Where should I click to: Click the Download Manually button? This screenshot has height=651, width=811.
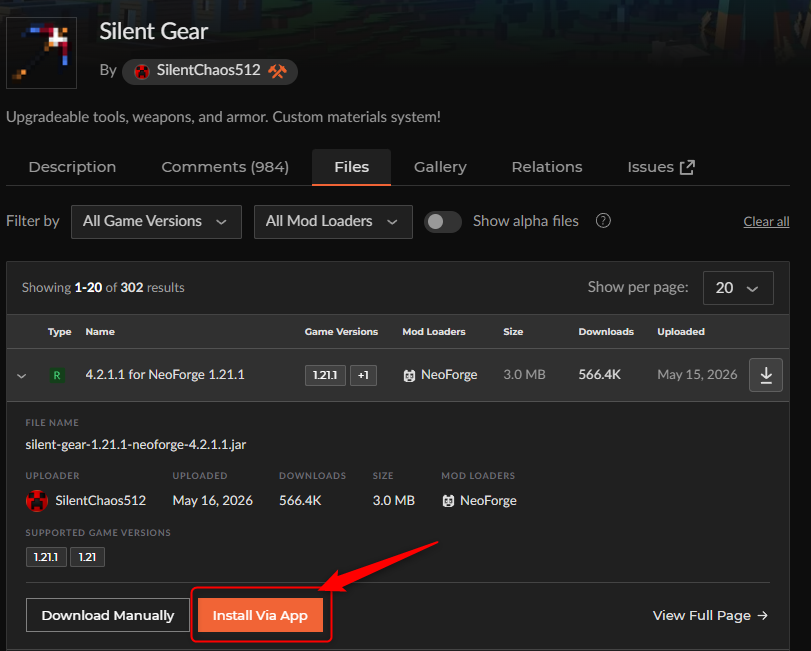tap(108, 615)
